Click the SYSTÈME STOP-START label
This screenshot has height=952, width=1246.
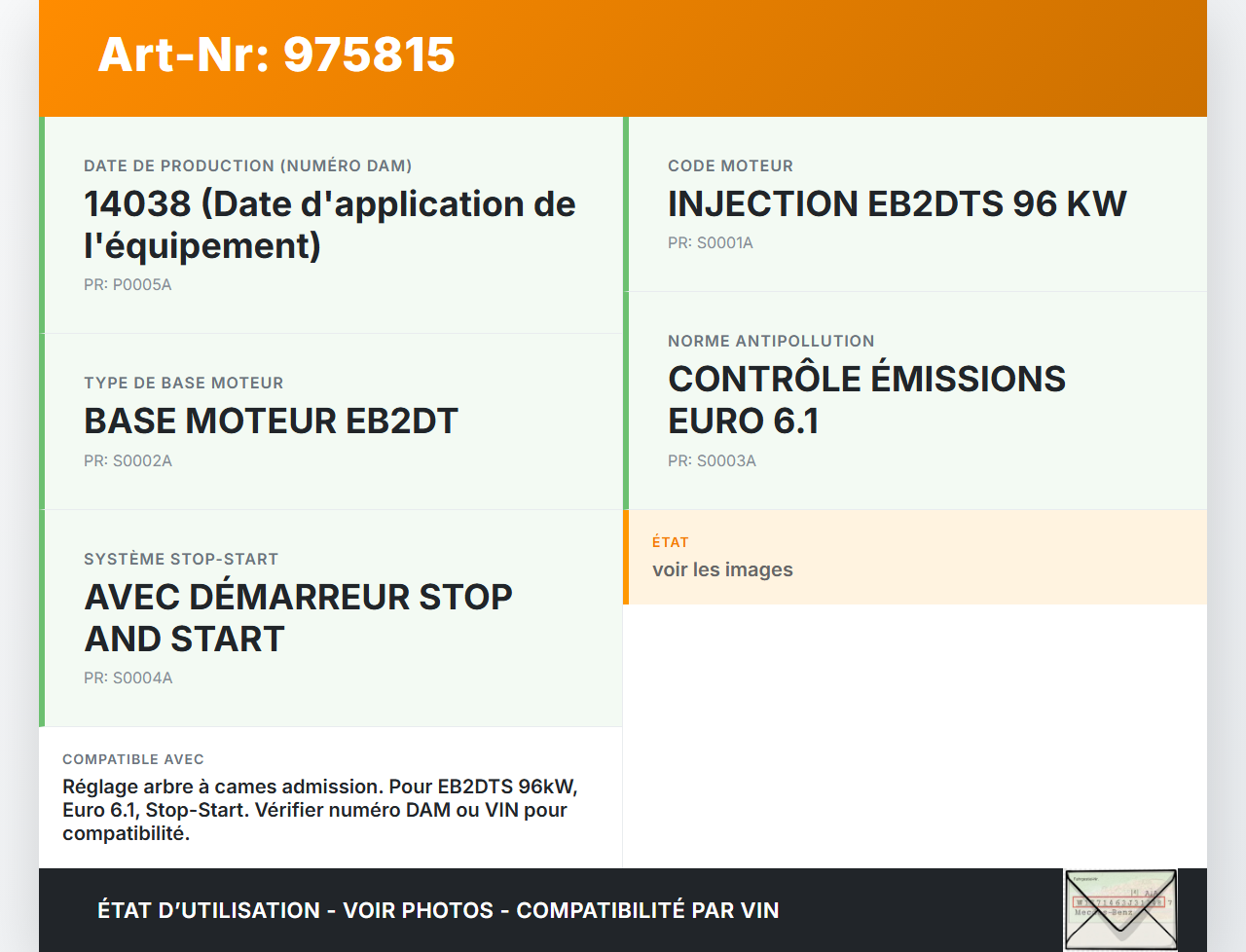(181, 560)
